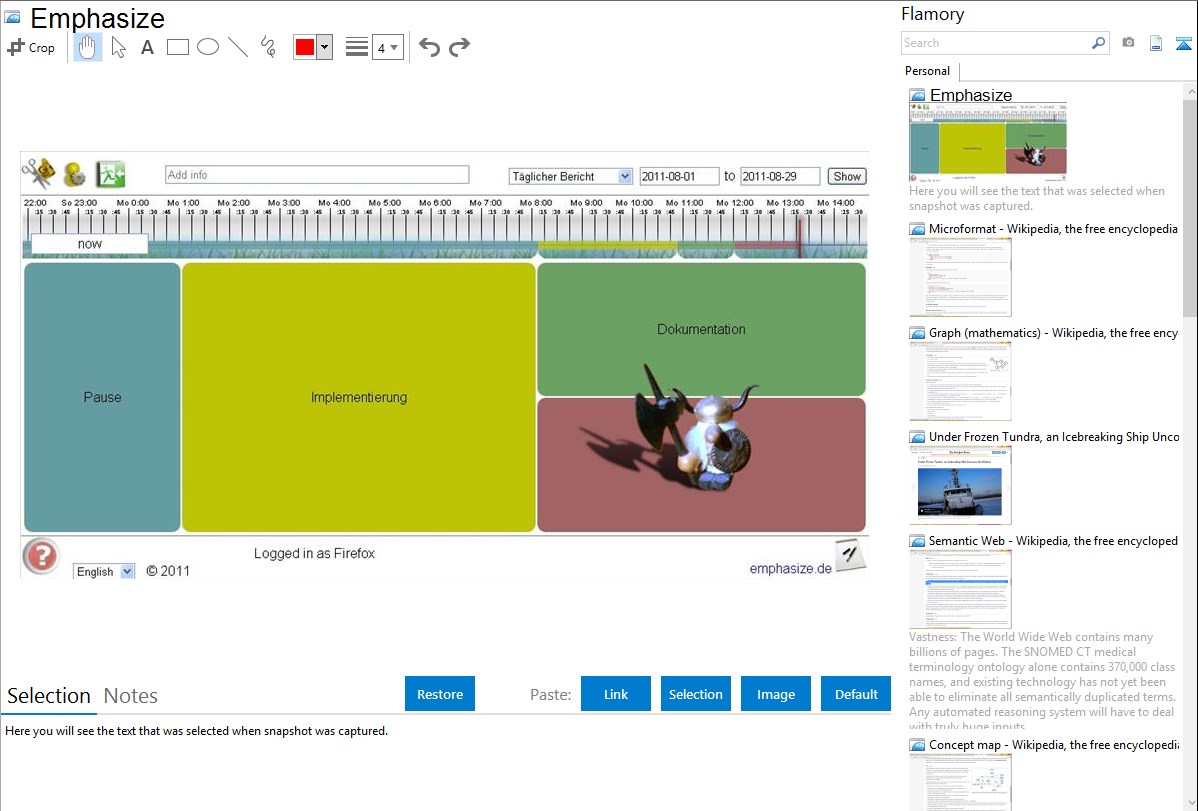Viewport: 1198px width, 811px height.
Task: Open the line width 4 dropdown
Action: (388, 47)
